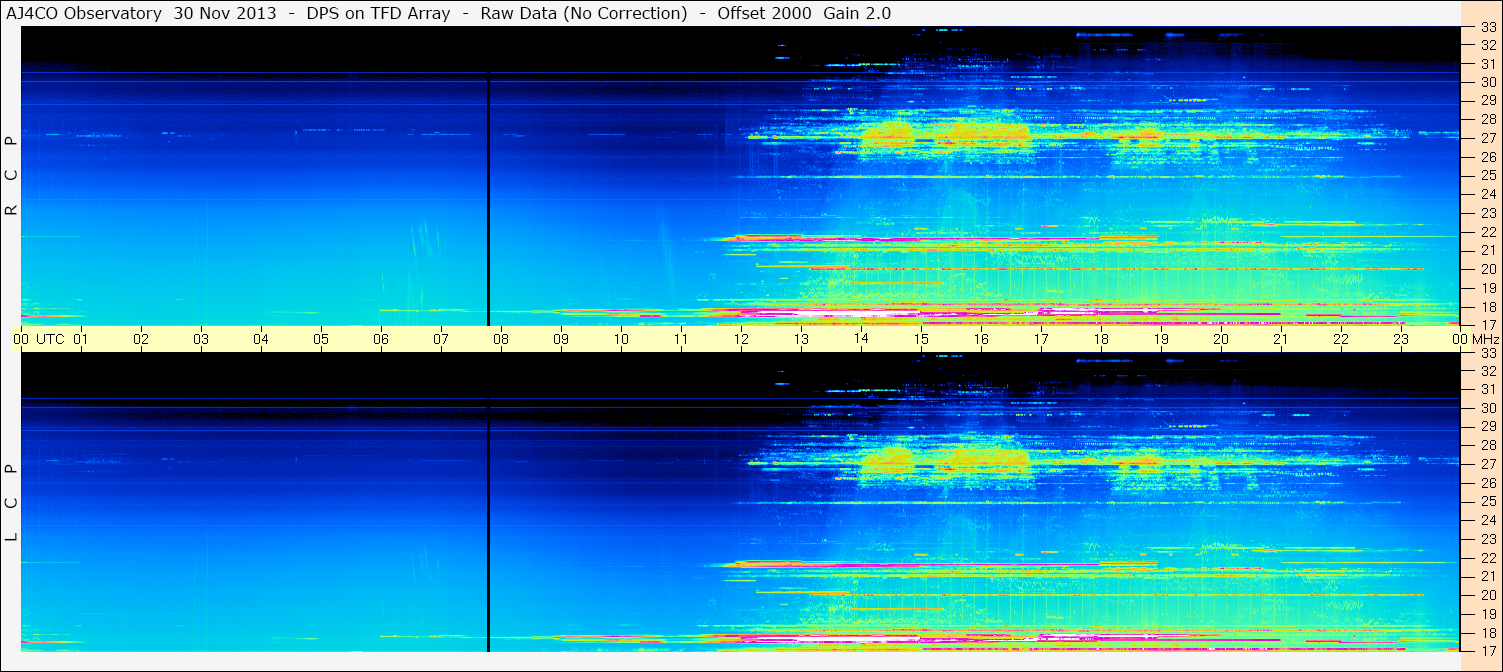Click the "MHz" label on time axis
1503x672 pixels.
1484,339
